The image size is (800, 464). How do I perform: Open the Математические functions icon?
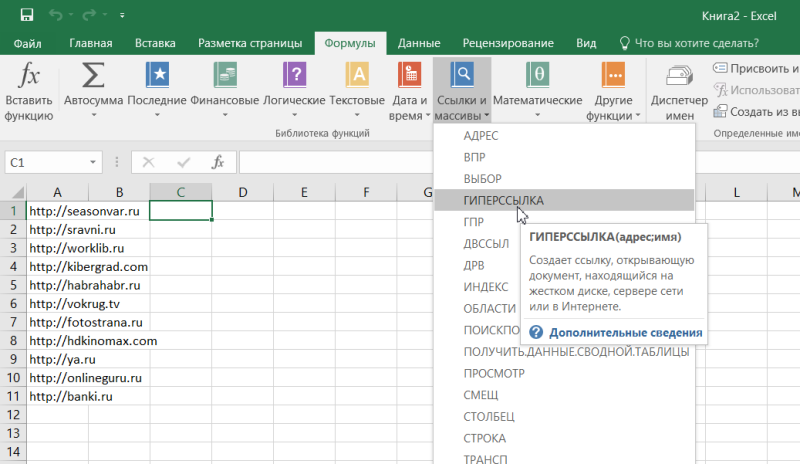538,75
